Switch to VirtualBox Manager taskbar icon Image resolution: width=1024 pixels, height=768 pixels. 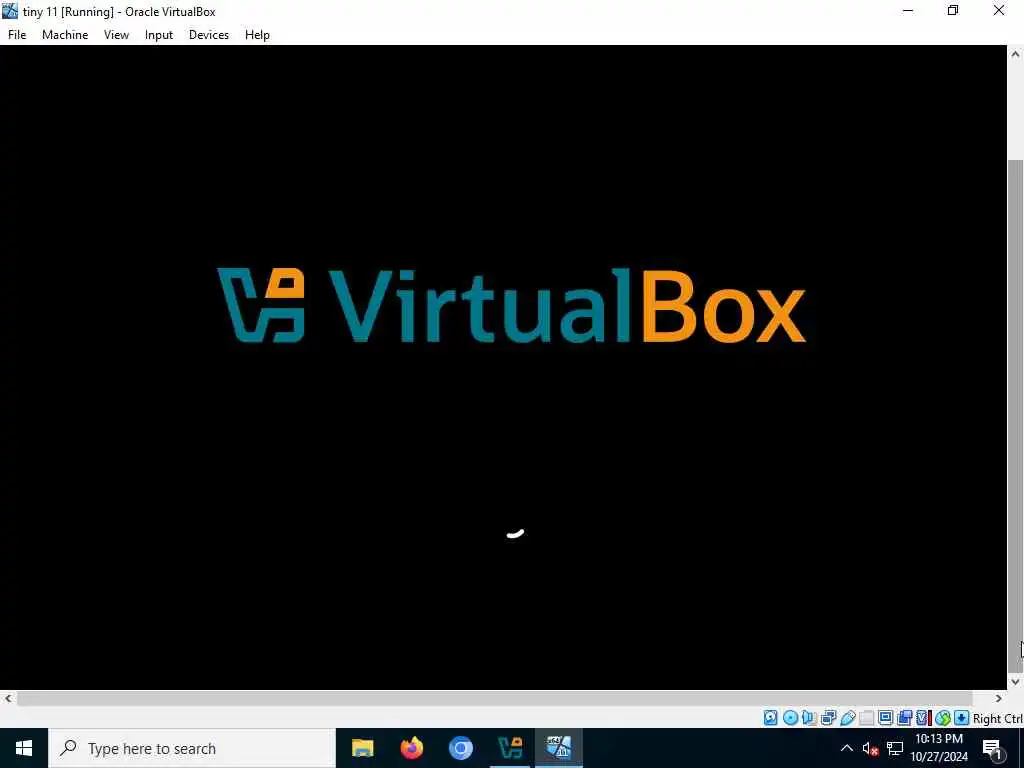[x=510, y=748]
